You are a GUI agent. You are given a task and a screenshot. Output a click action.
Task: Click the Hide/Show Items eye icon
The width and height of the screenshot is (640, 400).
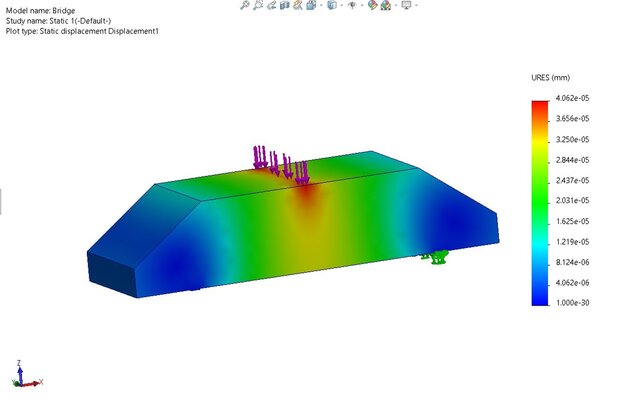(x=352, y=5)
